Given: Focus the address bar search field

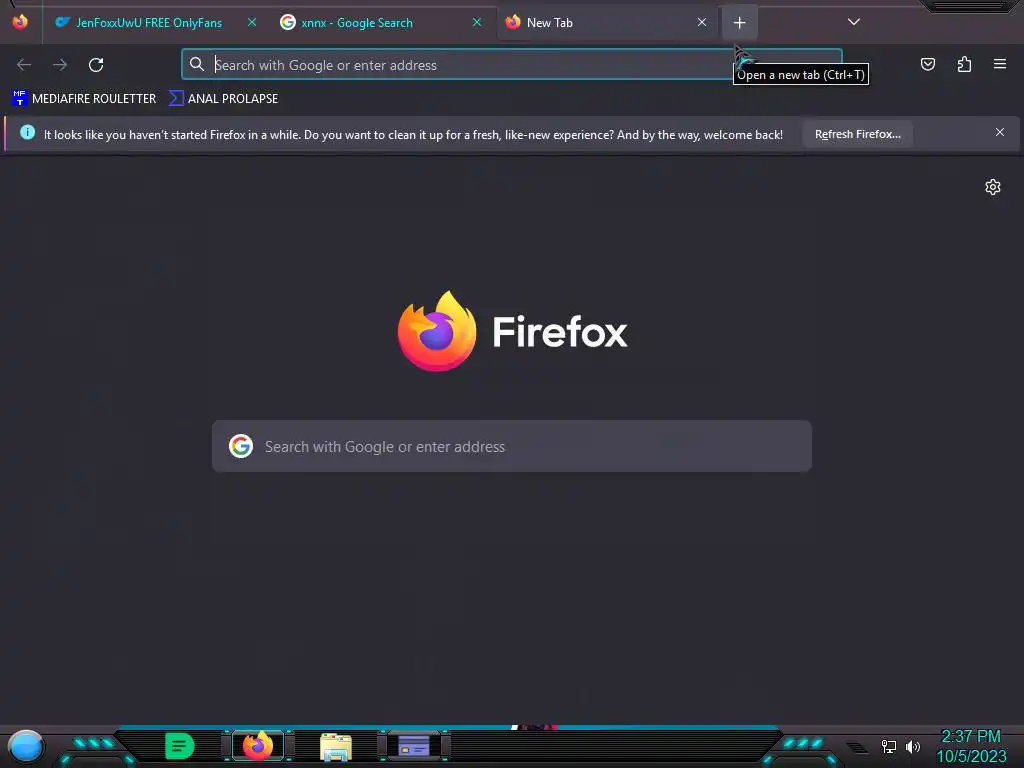Looking at the screenshot, I should click(x=512, y=65).
